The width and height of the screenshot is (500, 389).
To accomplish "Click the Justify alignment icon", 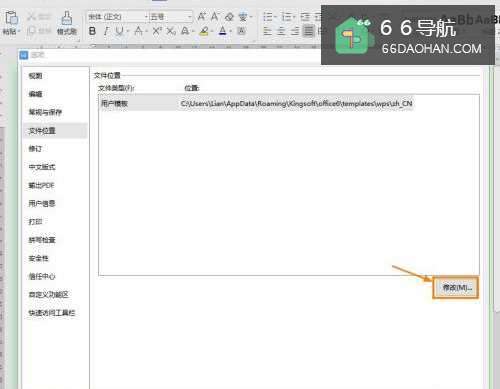I will [309, 31].
